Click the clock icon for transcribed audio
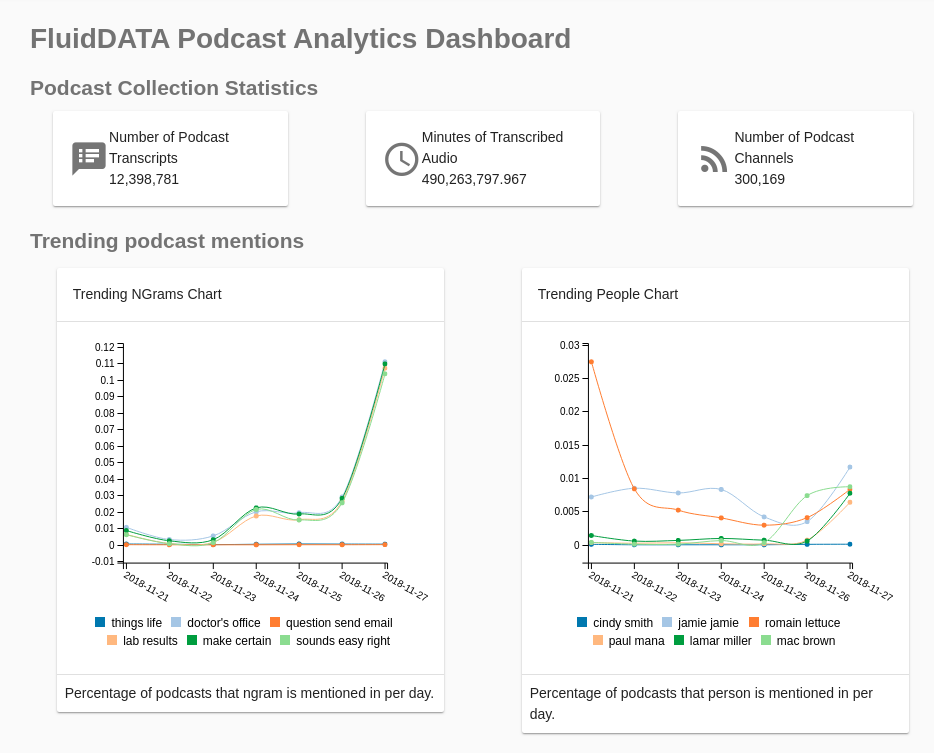934x753 pixels. 400,159
